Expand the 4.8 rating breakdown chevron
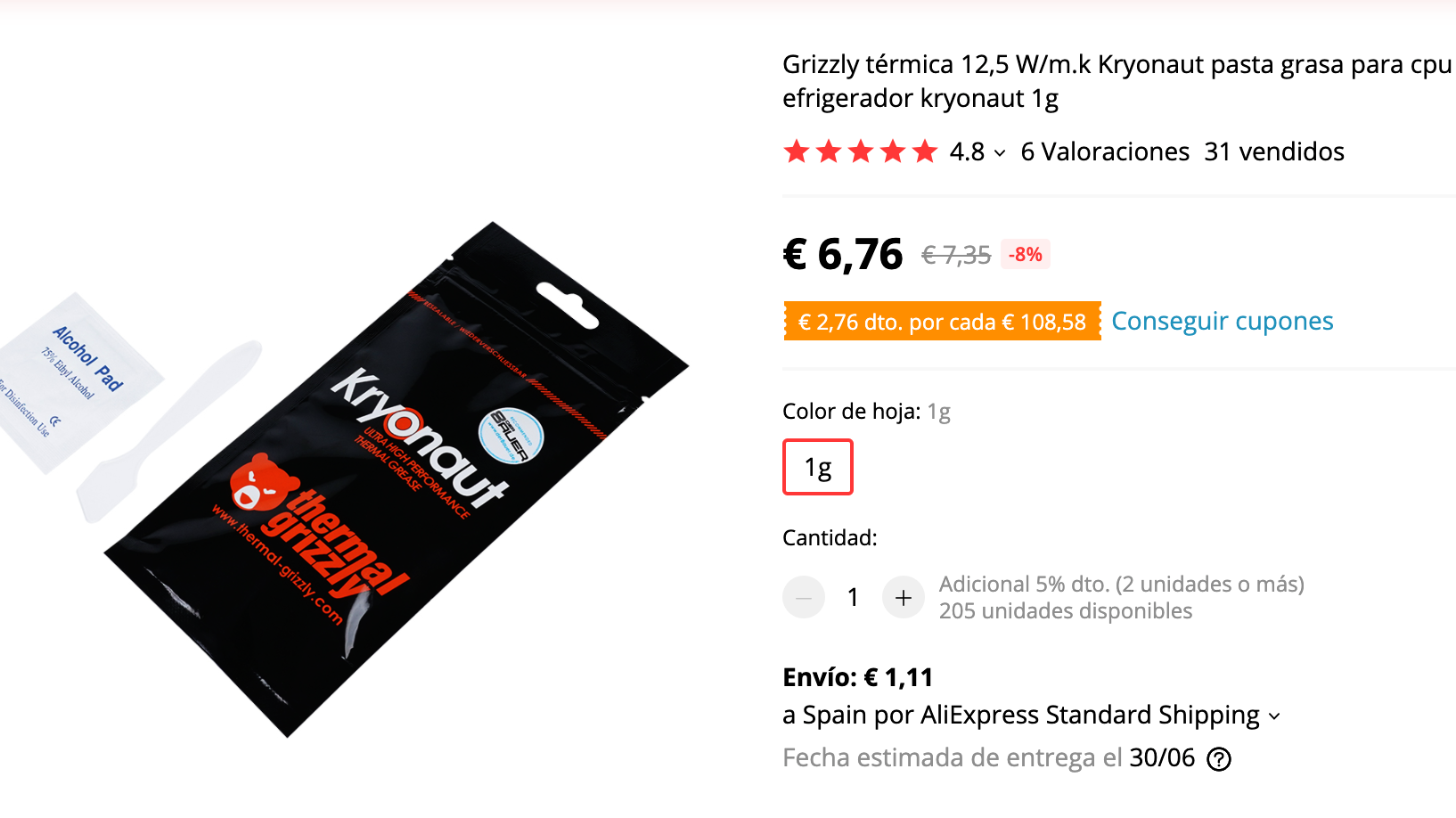The height and width of the screenshot is (818, 1456). pos(1000,153)
